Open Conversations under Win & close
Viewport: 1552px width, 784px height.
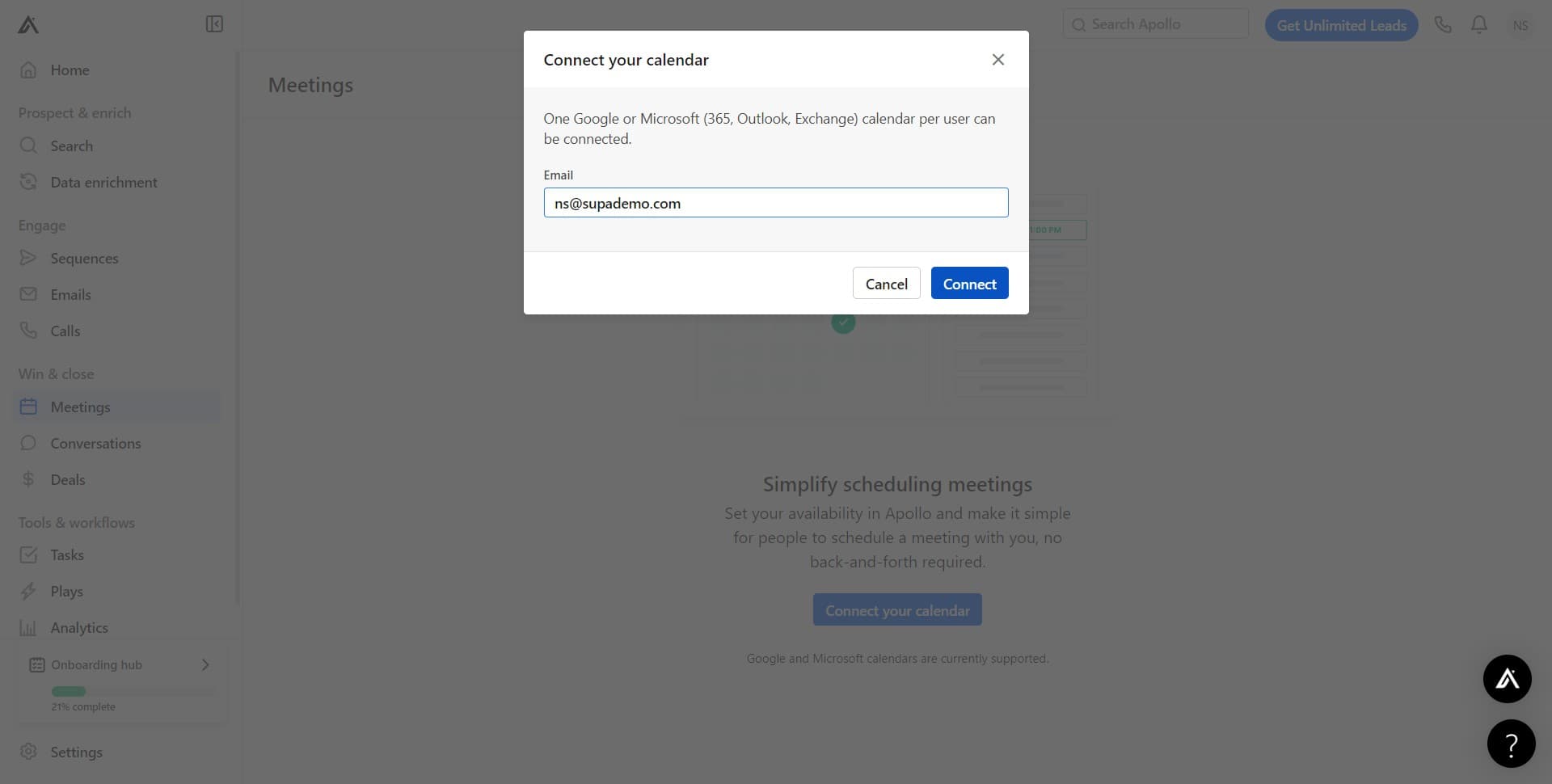coord(95,443)
